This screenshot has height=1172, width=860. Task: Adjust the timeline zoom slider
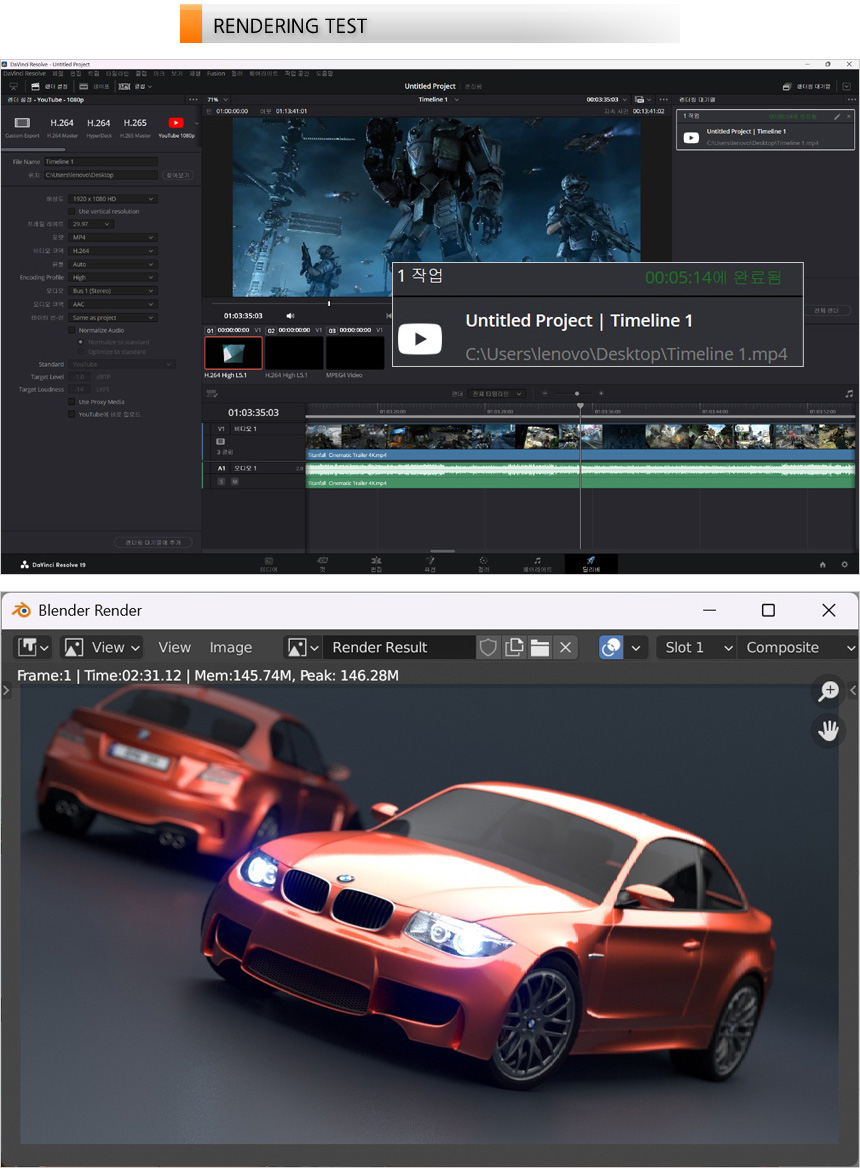point(576,393)
